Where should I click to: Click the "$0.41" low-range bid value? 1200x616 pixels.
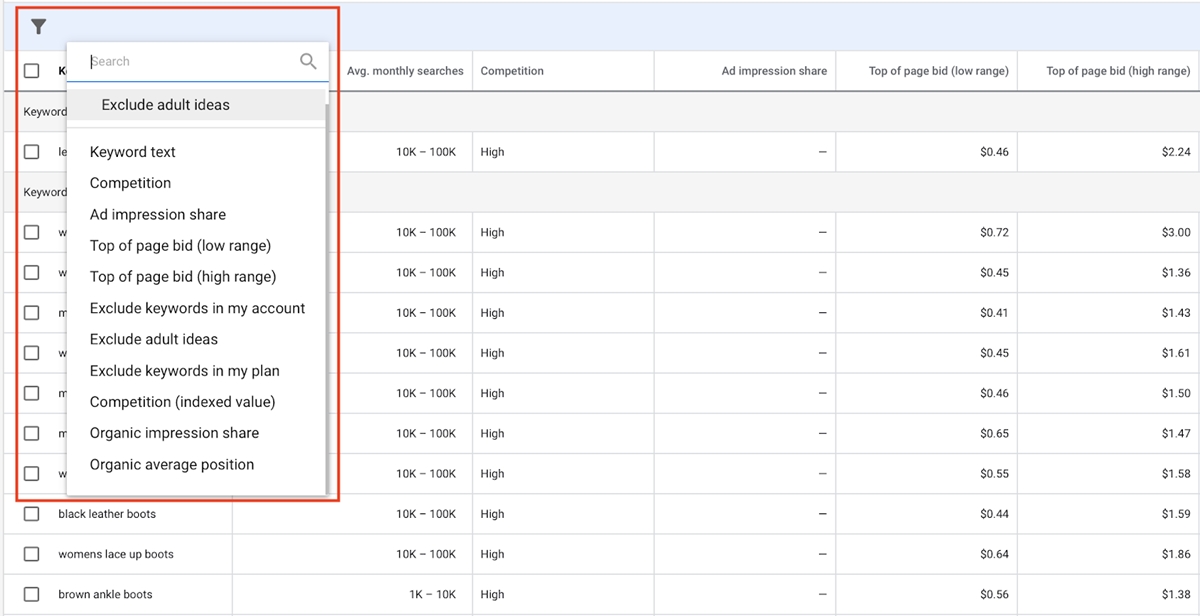coord(994,313)
